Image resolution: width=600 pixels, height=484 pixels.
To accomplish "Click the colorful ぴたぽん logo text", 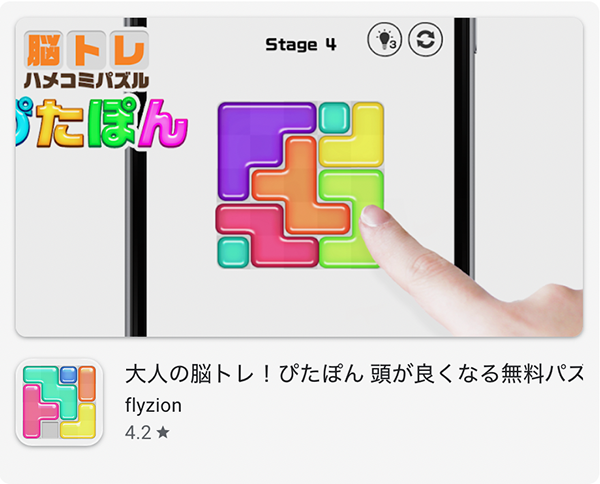I will click(102, 123).
